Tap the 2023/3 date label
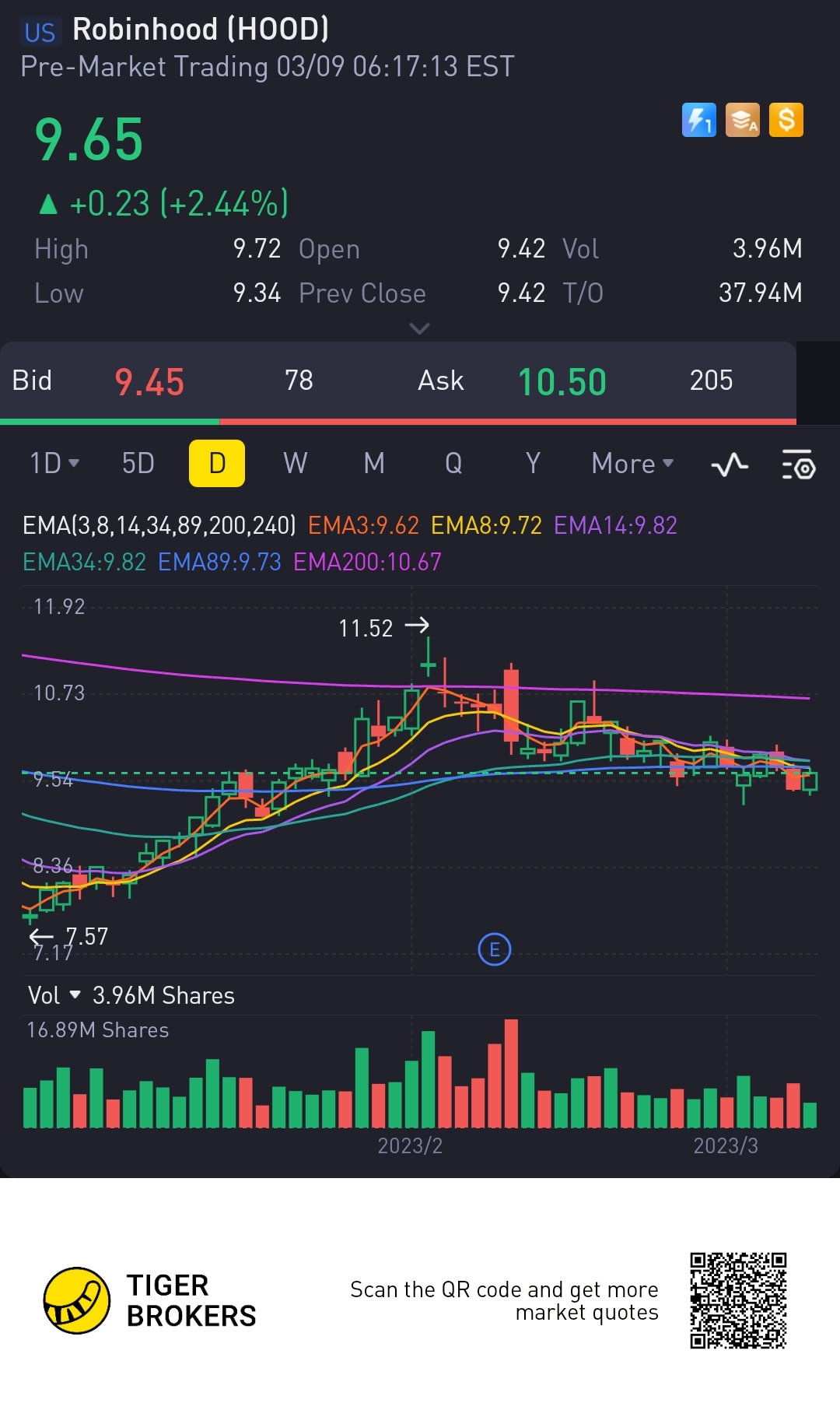The image size is (840, 1424). (x=726, y=1145)
